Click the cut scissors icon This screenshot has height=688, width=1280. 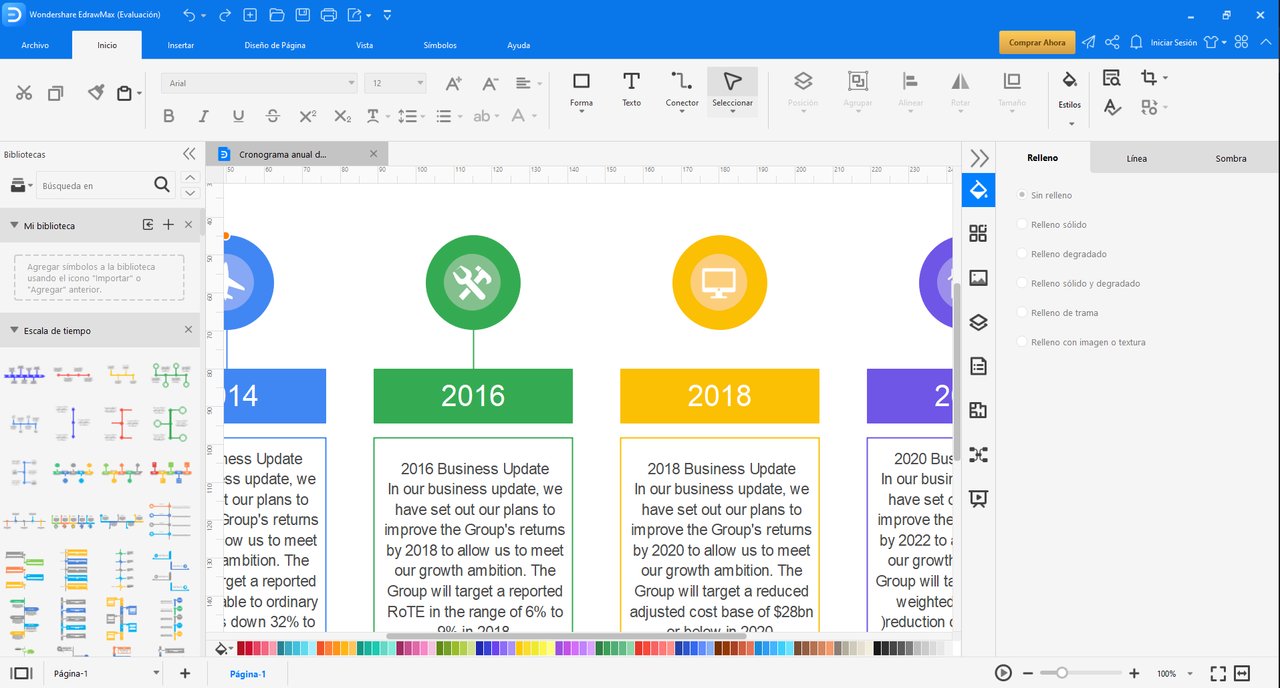coord(24,93)
